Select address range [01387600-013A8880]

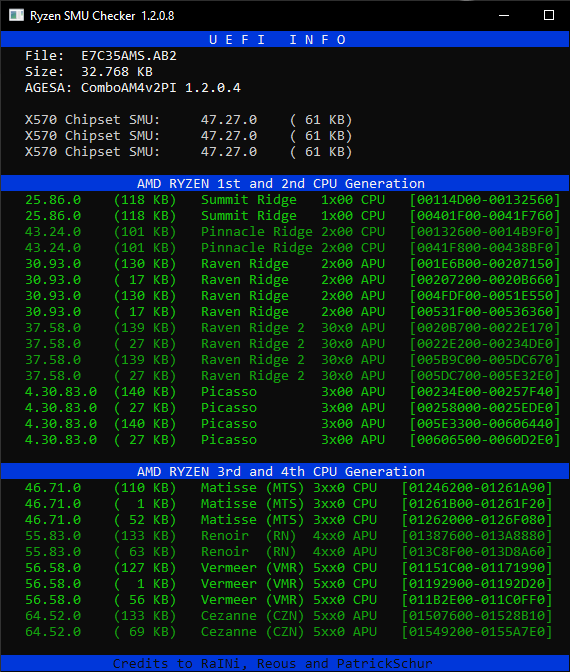[477, 536]
